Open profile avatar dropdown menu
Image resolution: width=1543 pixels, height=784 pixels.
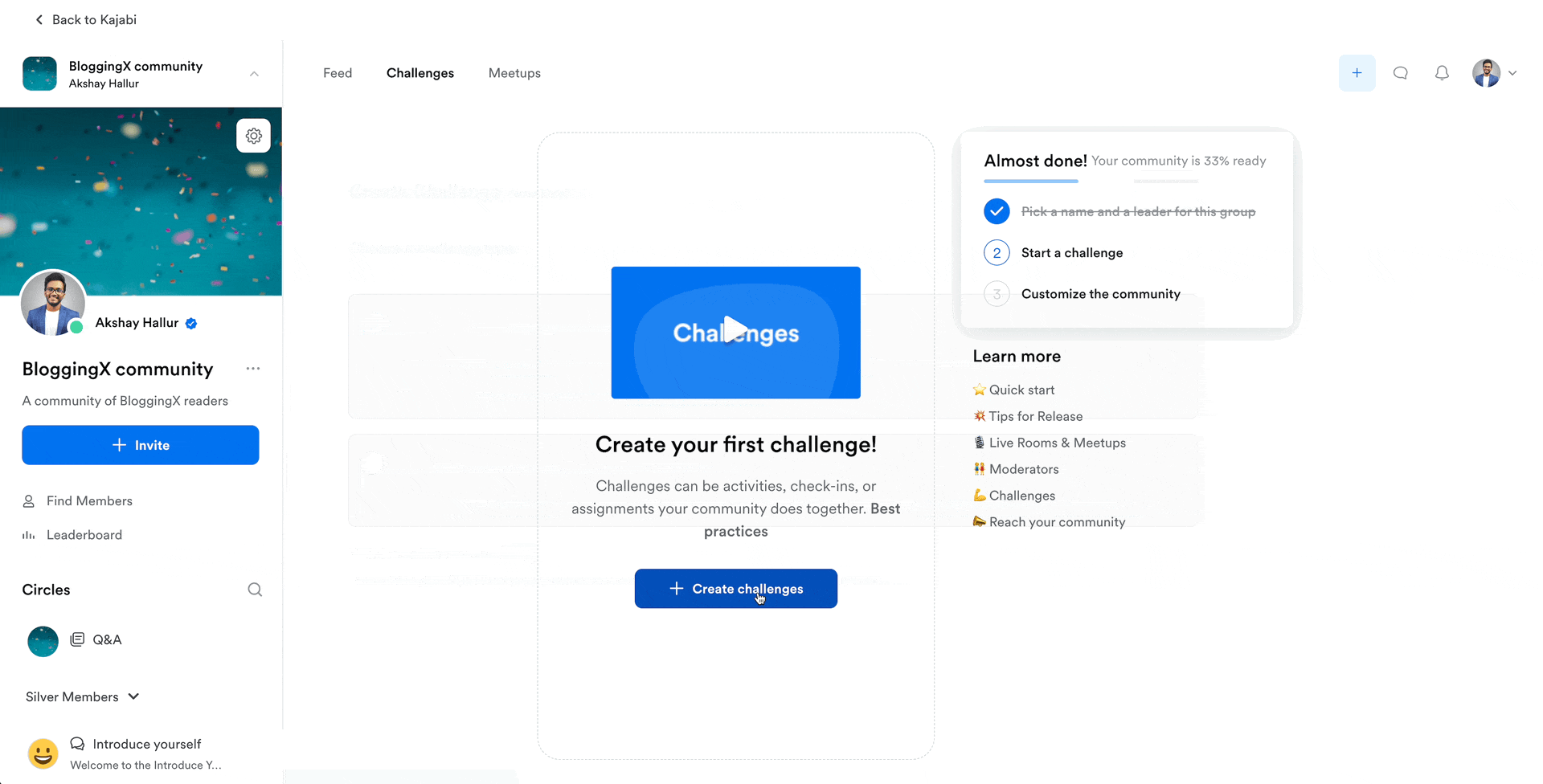(x=1494, y=73)
